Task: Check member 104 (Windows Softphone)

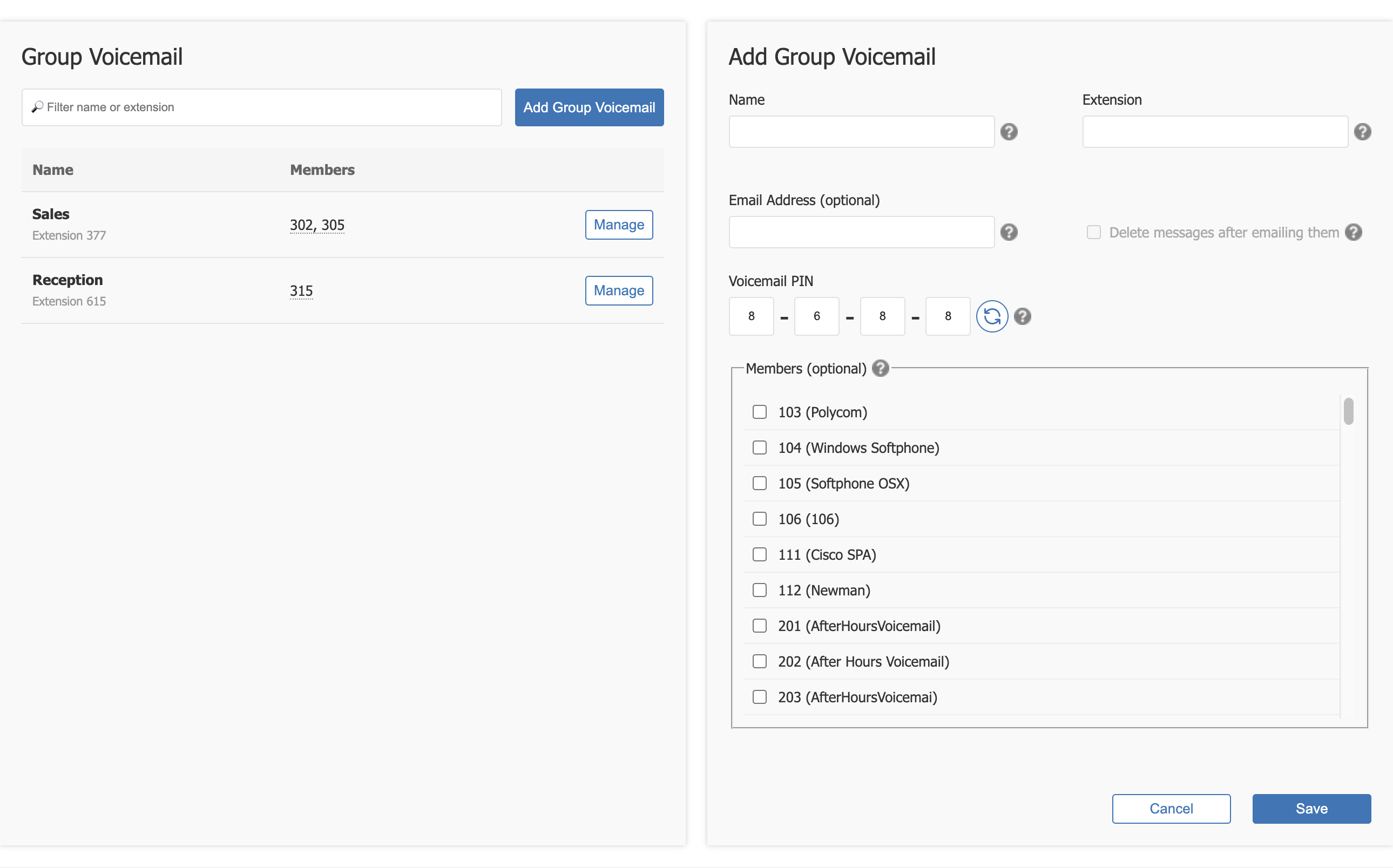Action: point(760,448)
